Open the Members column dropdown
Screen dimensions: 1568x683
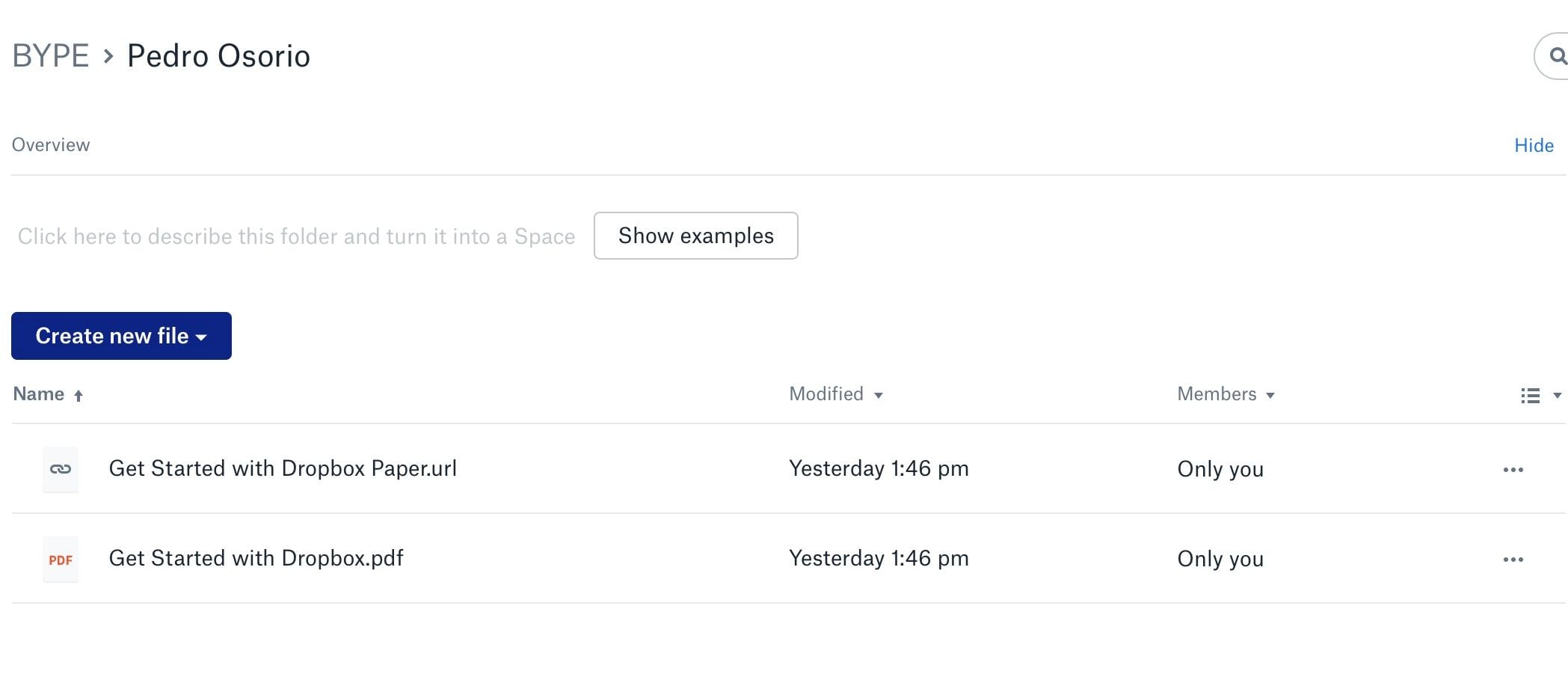[1270, 396]
